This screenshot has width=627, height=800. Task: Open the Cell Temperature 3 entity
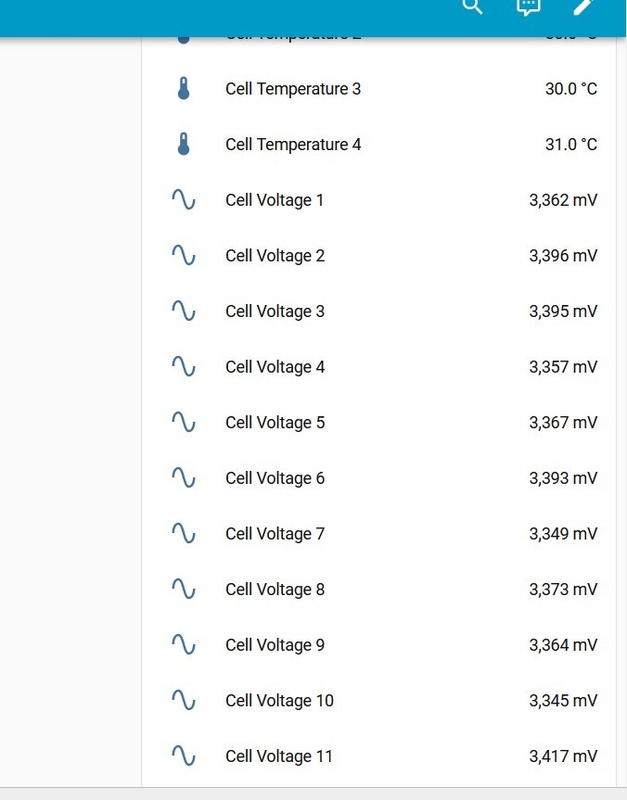point(293,89)
